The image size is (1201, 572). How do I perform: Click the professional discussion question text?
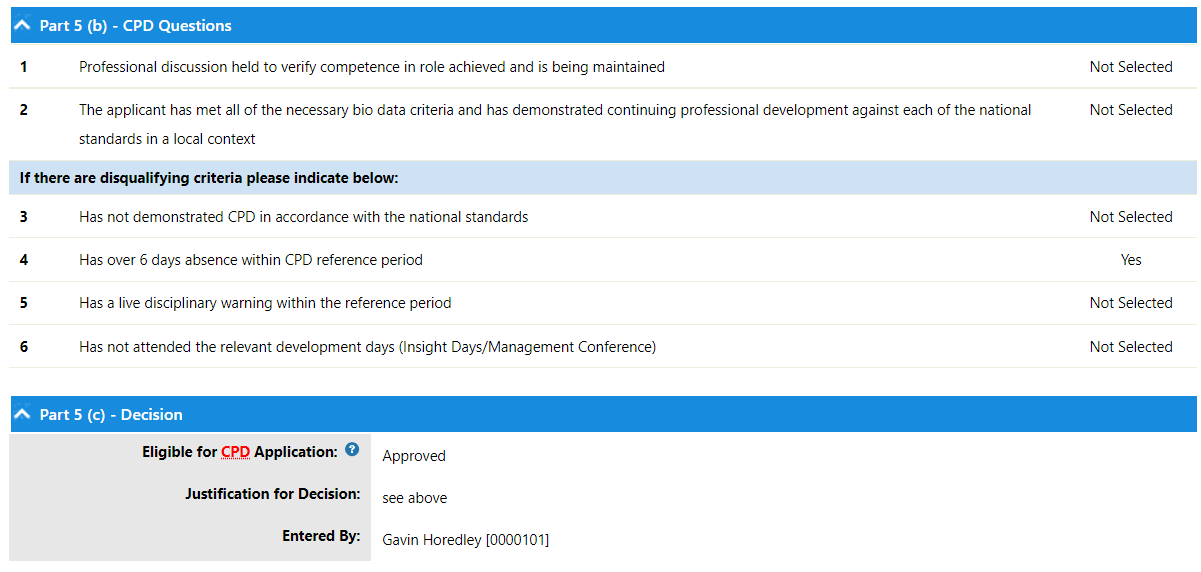click(372, 67)
